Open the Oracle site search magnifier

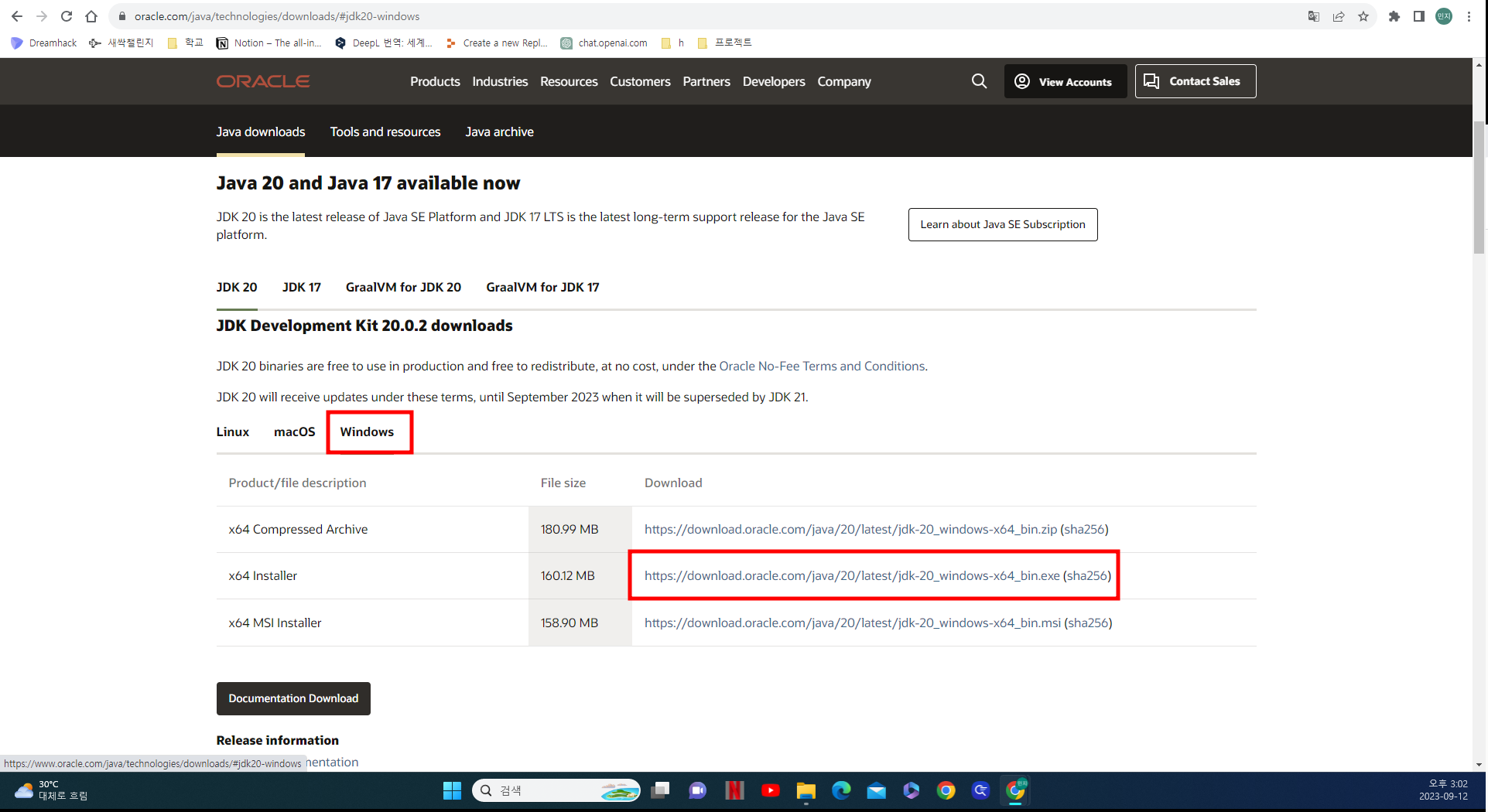(x=979, y=81)
